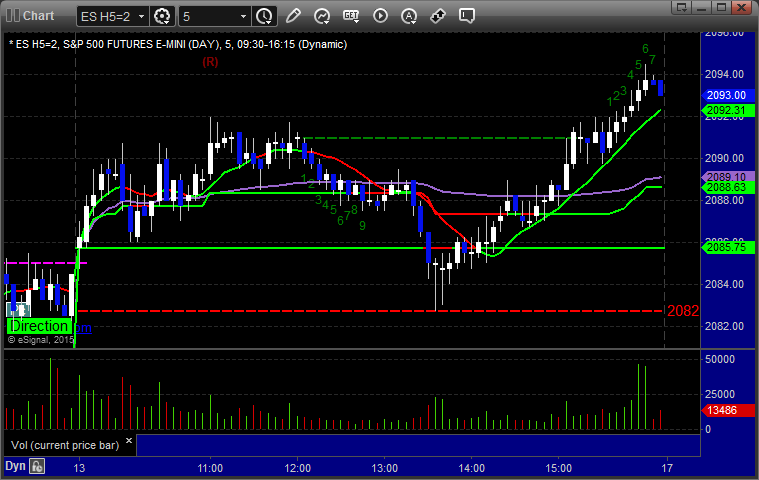Image resolution: width=759 pixels, height=480 pixels.
Task: Click the 13:00 time axis label
Action: click(384, 468)
